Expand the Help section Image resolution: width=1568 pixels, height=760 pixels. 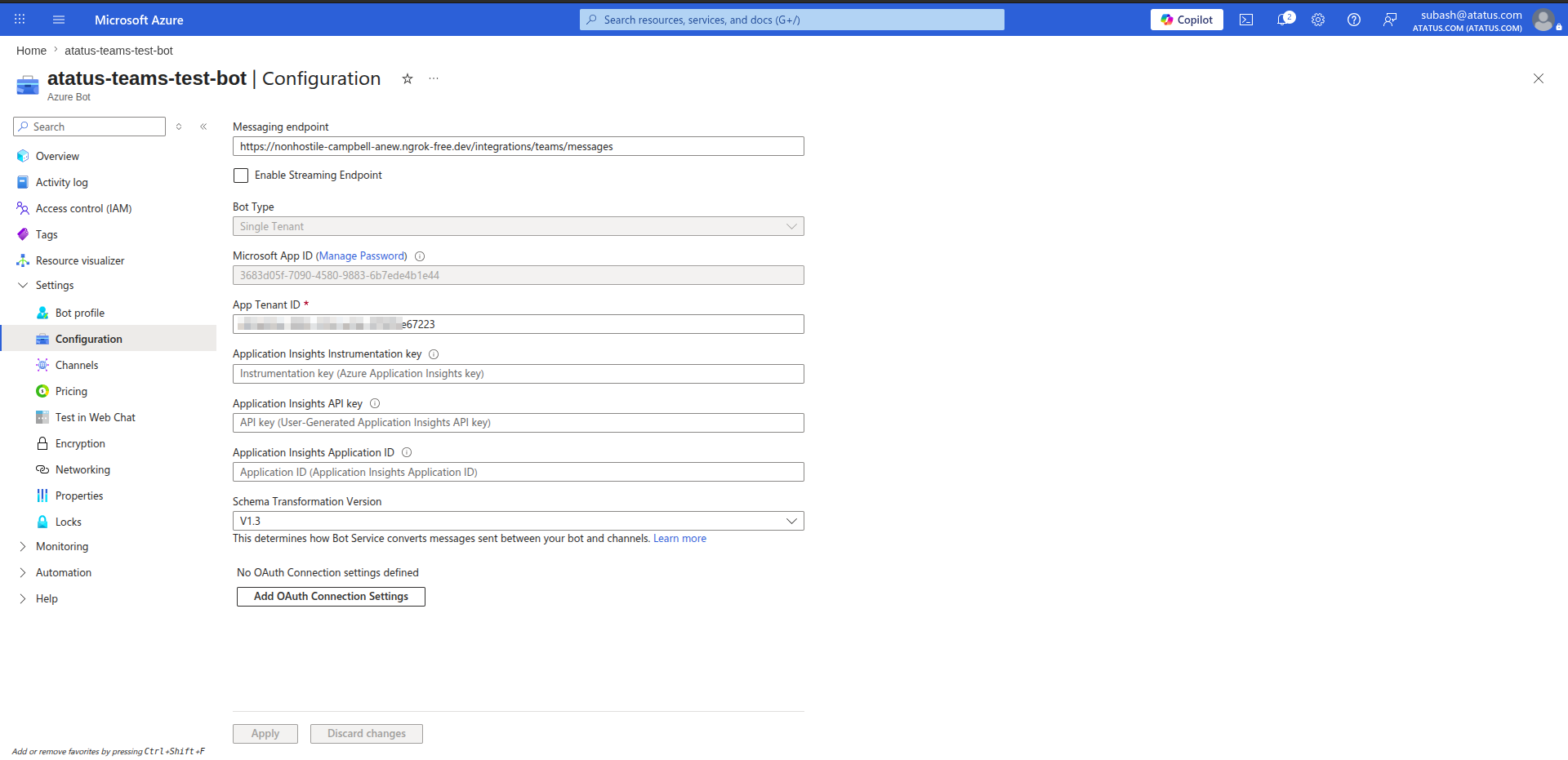[23, 598]
